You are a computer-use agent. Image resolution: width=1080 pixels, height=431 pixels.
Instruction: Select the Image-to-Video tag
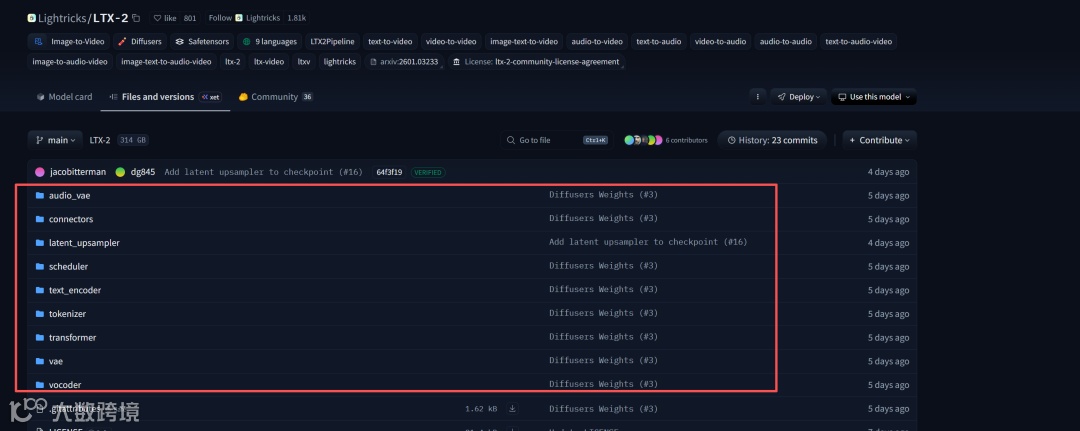point(68,41)
